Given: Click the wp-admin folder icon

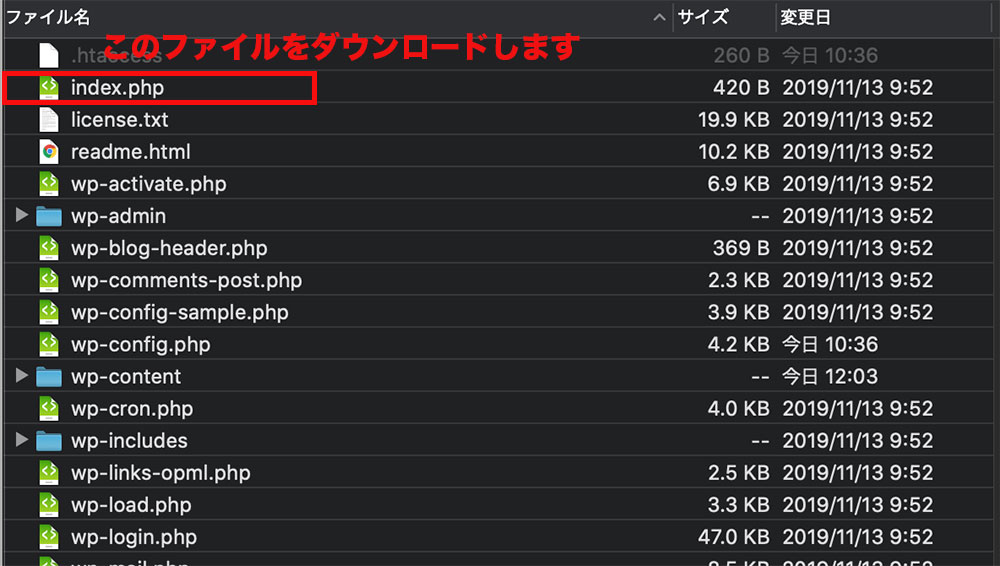Looking at the screenshot, I should 49,216.
